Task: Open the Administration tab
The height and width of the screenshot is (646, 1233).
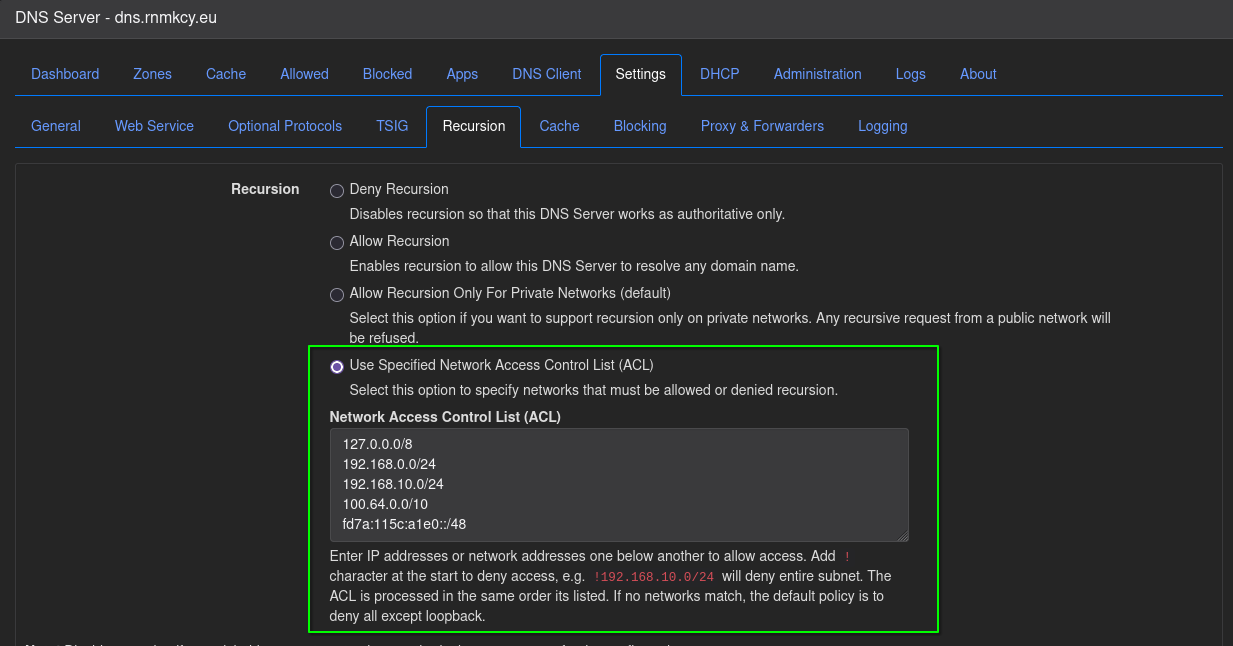Action: 817,74
